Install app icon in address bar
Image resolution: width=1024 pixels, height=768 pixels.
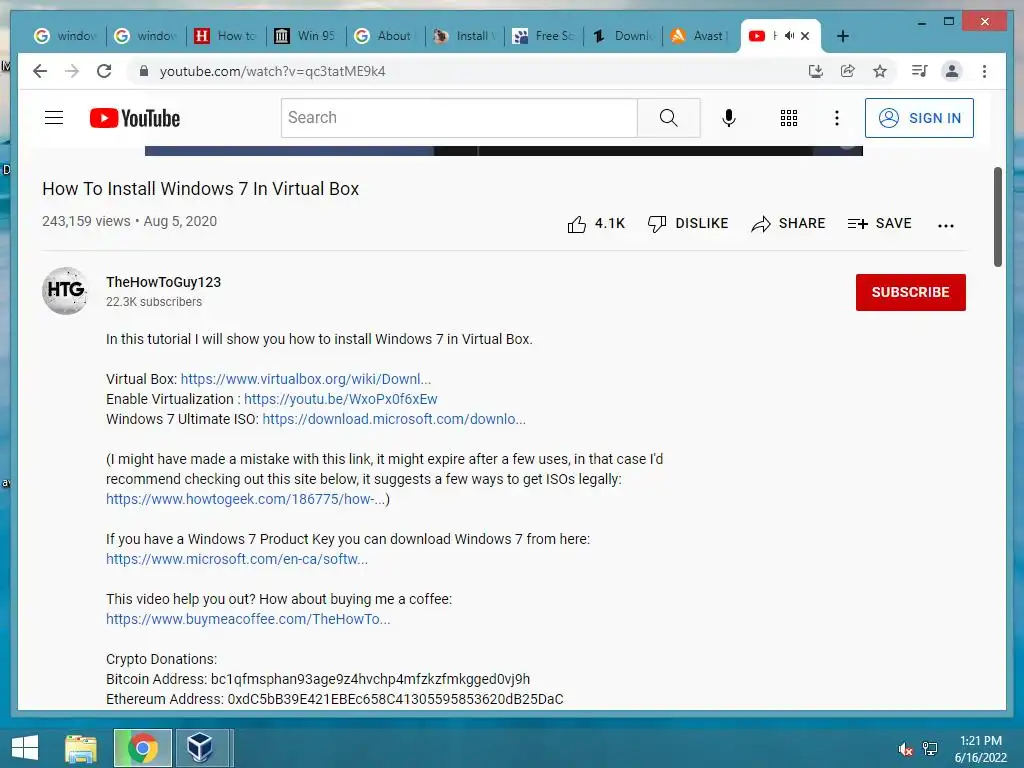tap(815, 71)
